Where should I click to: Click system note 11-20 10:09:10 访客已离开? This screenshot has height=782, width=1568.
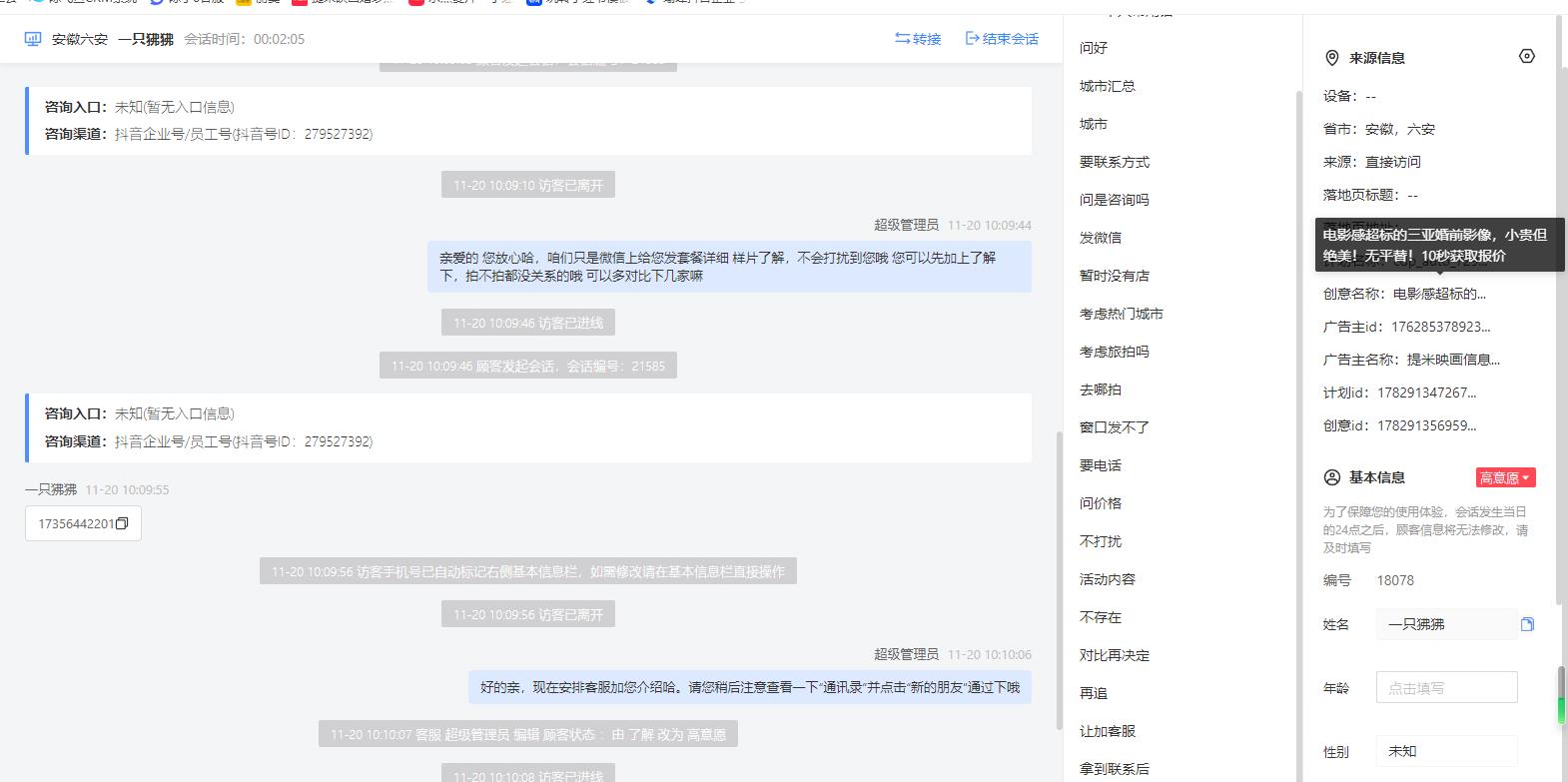[528, 185]
